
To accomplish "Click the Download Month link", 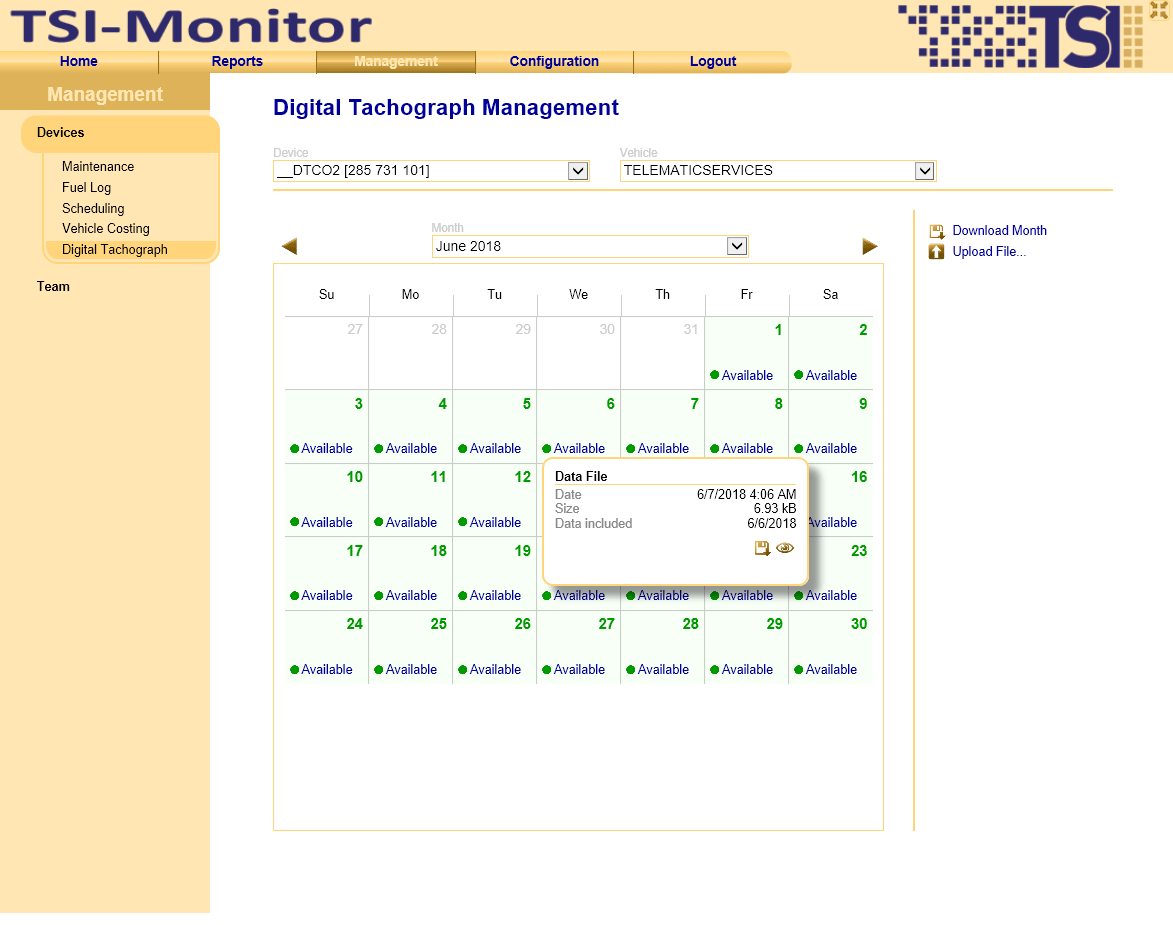I will (x=999, y=231).
